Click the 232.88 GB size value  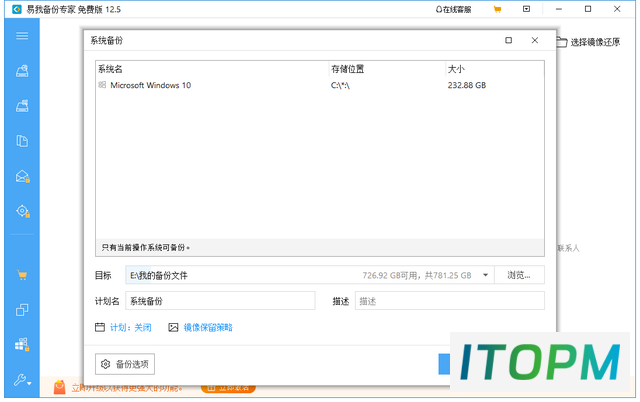[x=467, y=85]
